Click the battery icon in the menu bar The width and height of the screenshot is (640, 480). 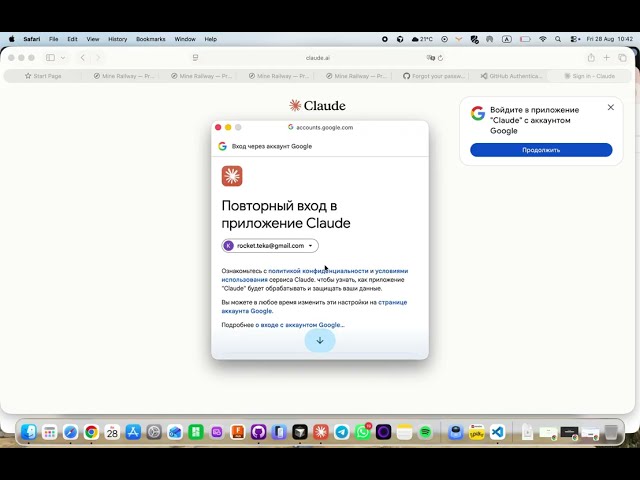pyautogui.click(x=525, y=39)
